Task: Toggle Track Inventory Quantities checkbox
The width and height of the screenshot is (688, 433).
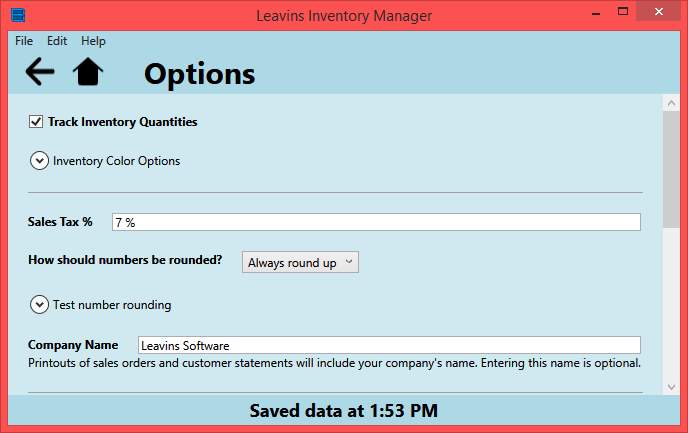Action: tap(36, 122)
